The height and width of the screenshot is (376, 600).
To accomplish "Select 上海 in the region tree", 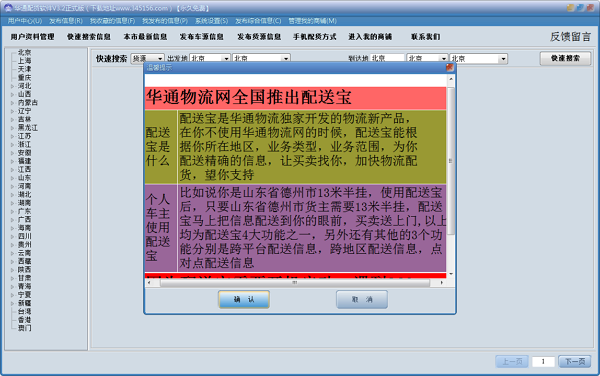I will tap(24, 60).
